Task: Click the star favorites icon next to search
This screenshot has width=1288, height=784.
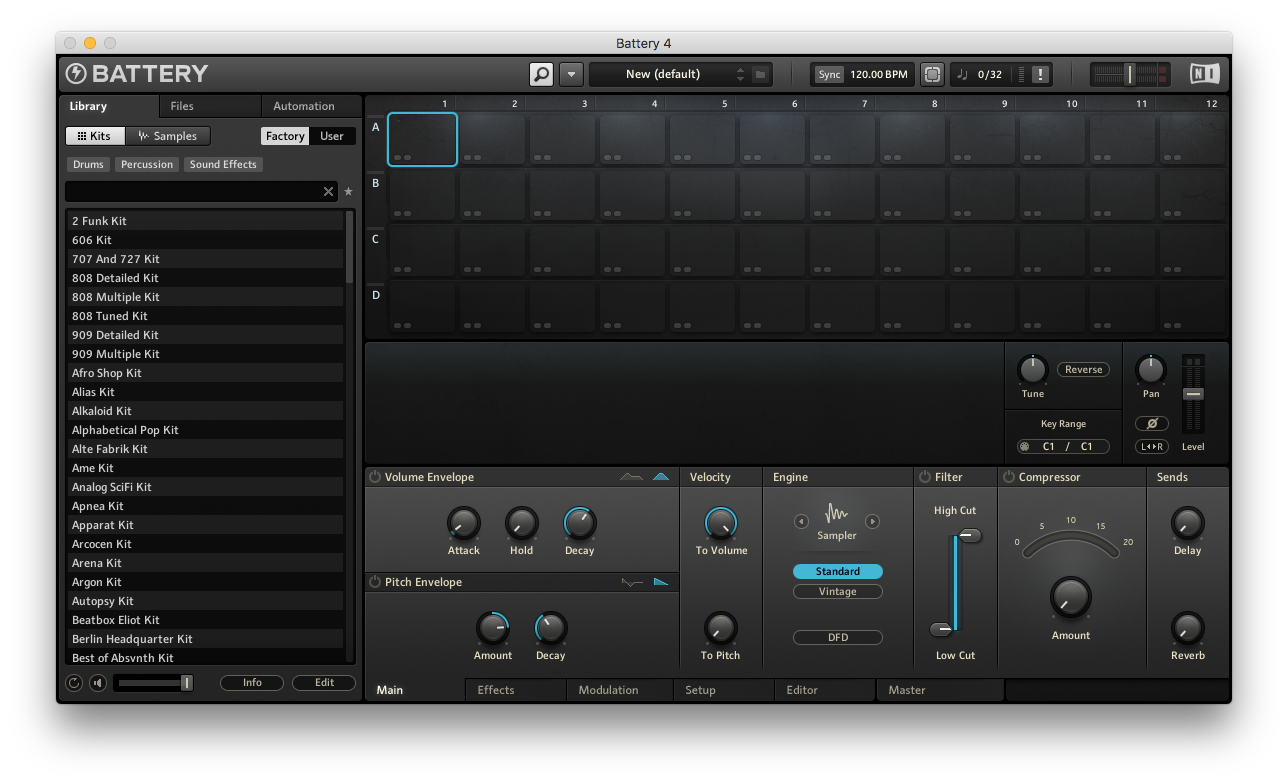Action: 348,192
